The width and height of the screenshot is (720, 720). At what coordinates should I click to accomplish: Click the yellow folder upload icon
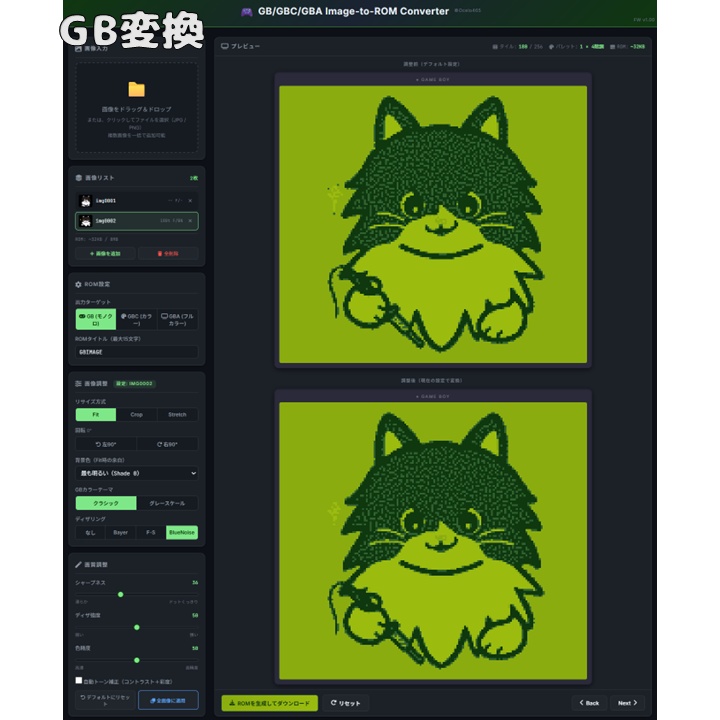coord(136,89)
